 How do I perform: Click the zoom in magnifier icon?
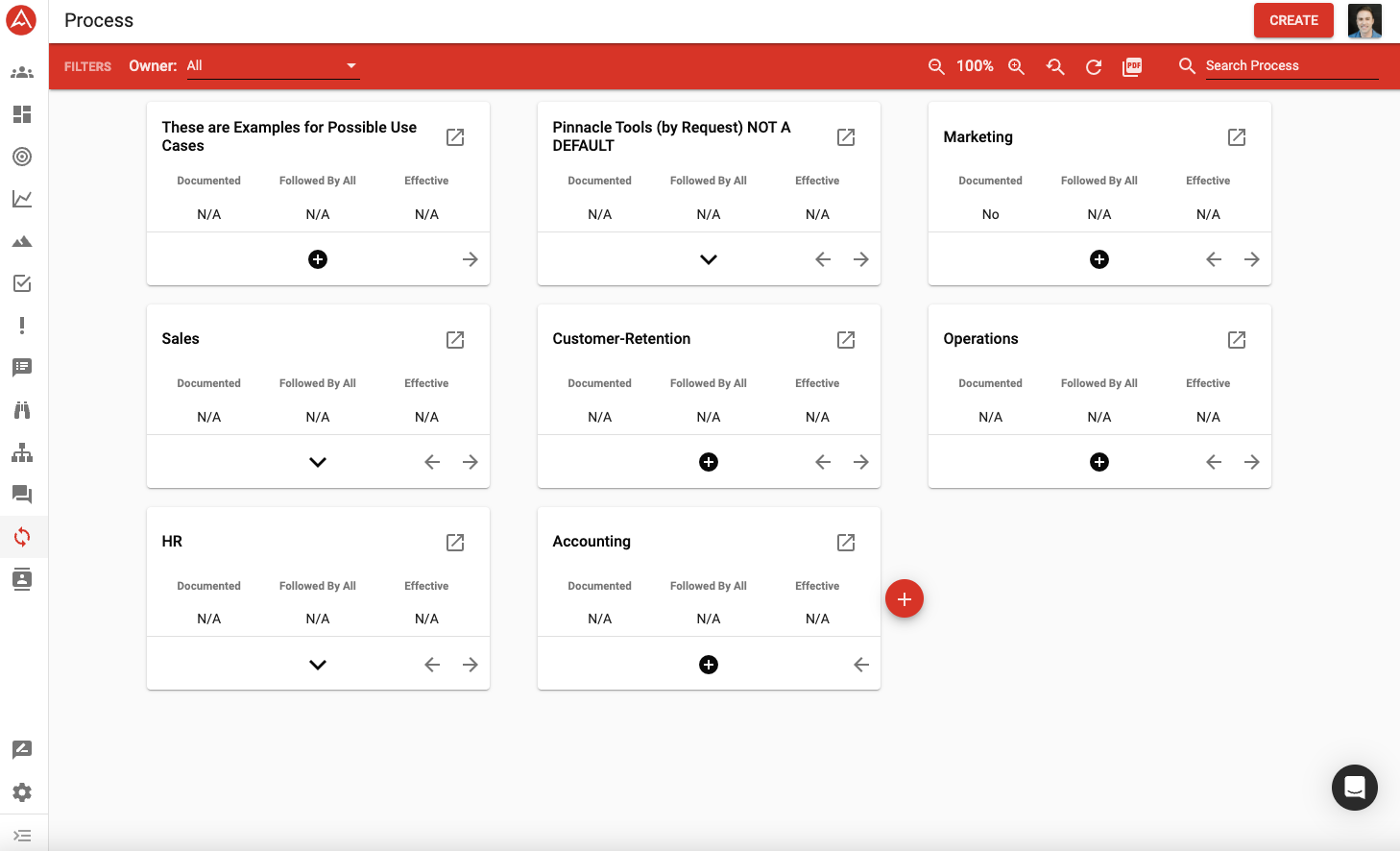(1016, 66)
